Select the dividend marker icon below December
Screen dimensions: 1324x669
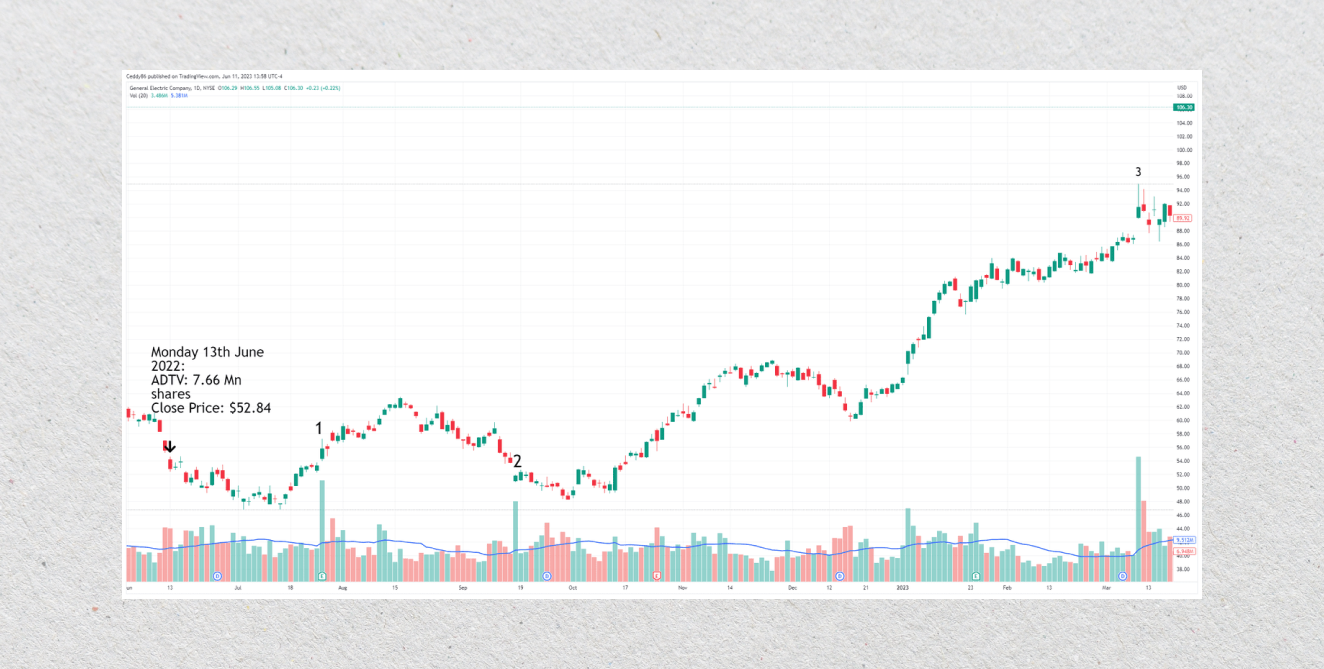tap(840, 575)
